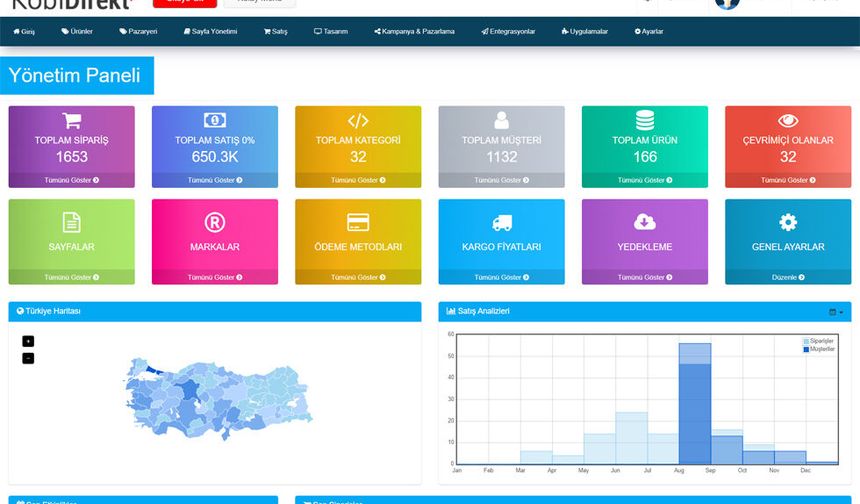
Task: Click Tümünü Göster on Toplam Satış card
Action: tap(215, 180)
